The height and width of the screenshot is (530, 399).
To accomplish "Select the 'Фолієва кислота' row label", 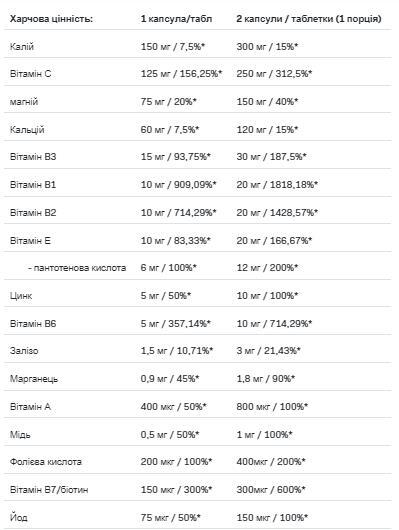I will pos(46,462).
